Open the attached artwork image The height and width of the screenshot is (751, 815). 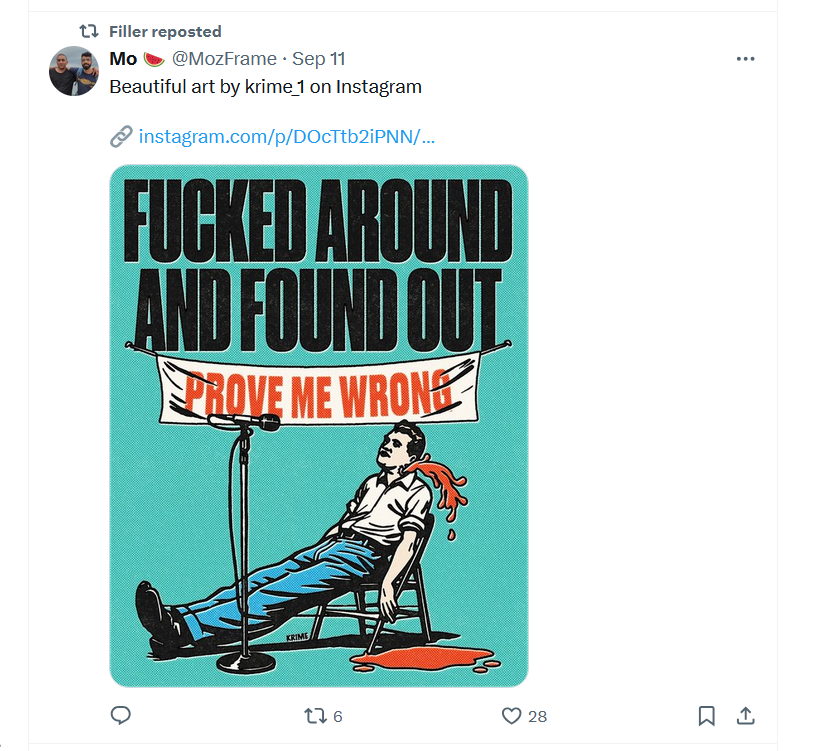(x=319, y=426)
